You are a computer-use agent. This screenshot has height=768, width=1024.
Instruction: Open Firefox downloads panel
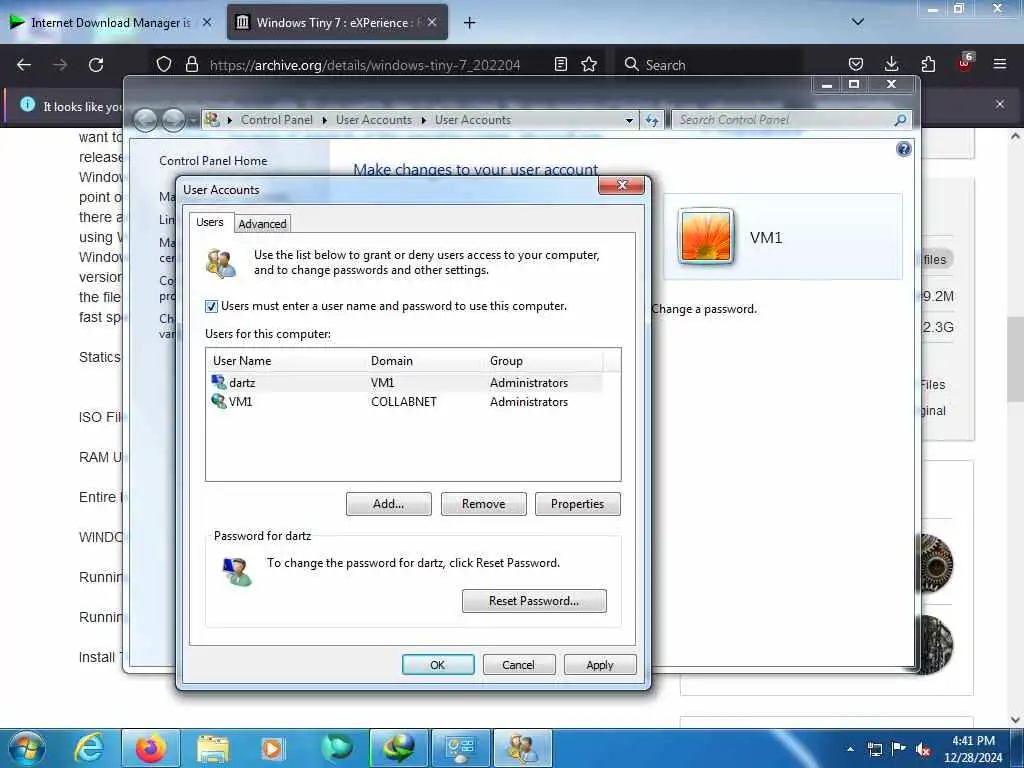pos(891,64)
